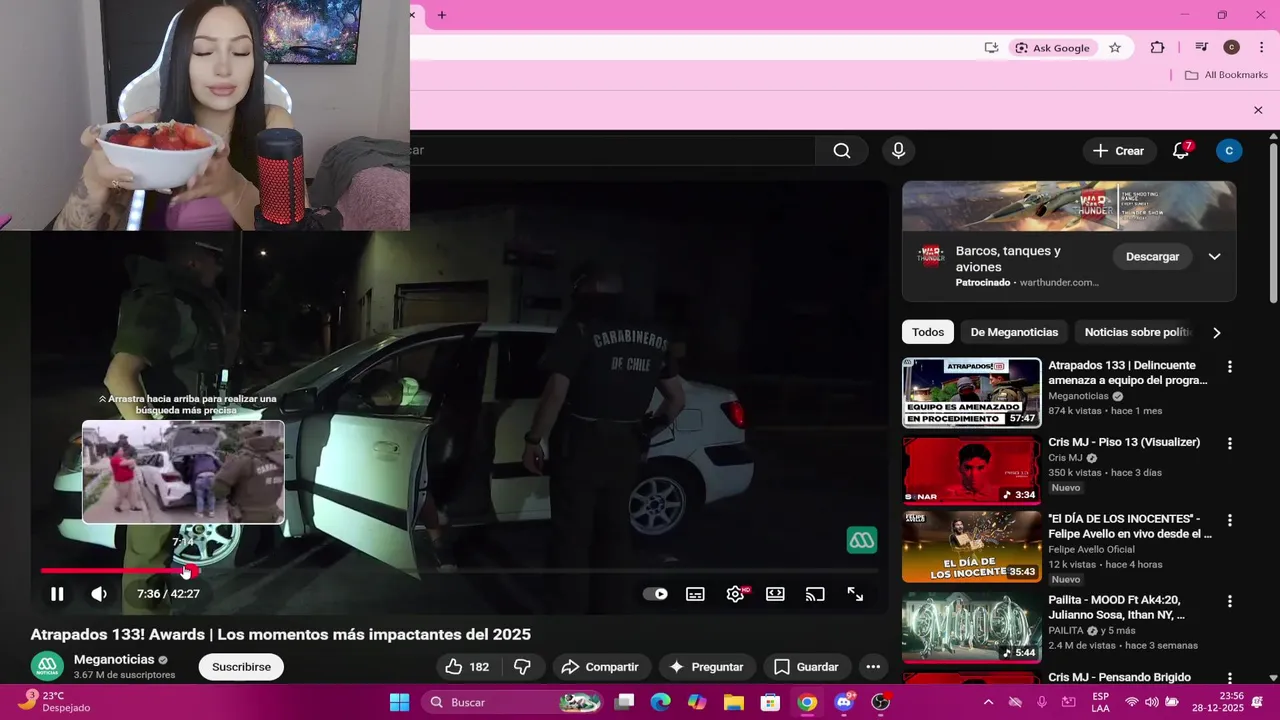The height and width of the screenshot is (720, 1280).
Task: Play Cris MJ - Piso 13 (Visualizer)
Action: point(972,469)
